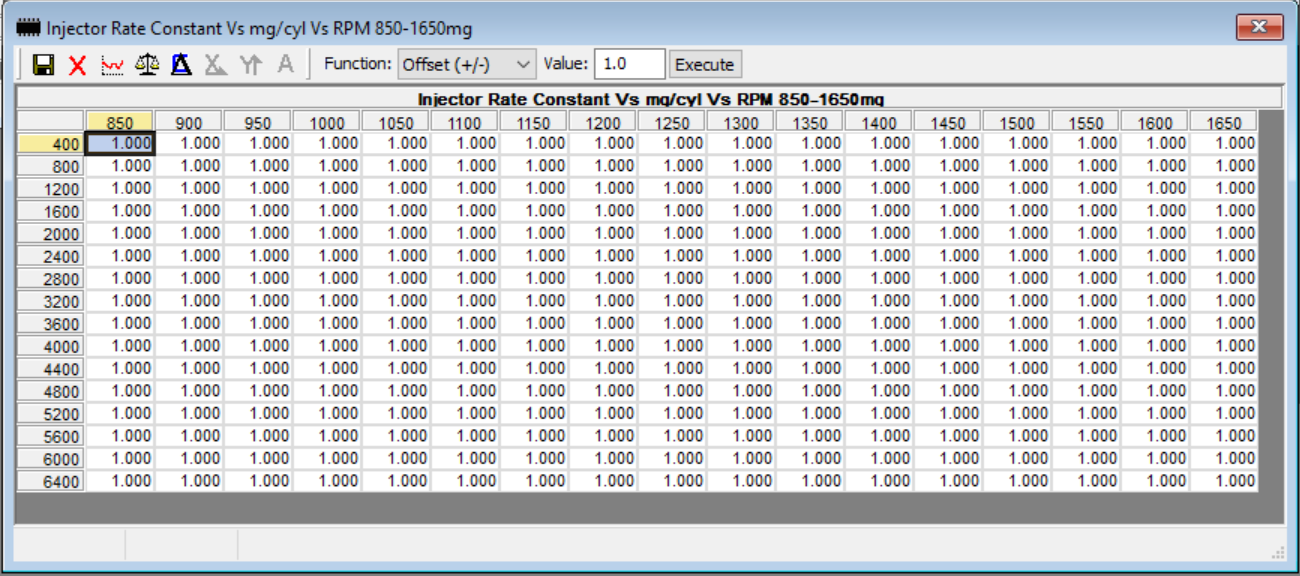The height and width of the screenshot is (576, 1300).
Task: Click the cell at row 400, column 1650
Action: (1223, 144)
